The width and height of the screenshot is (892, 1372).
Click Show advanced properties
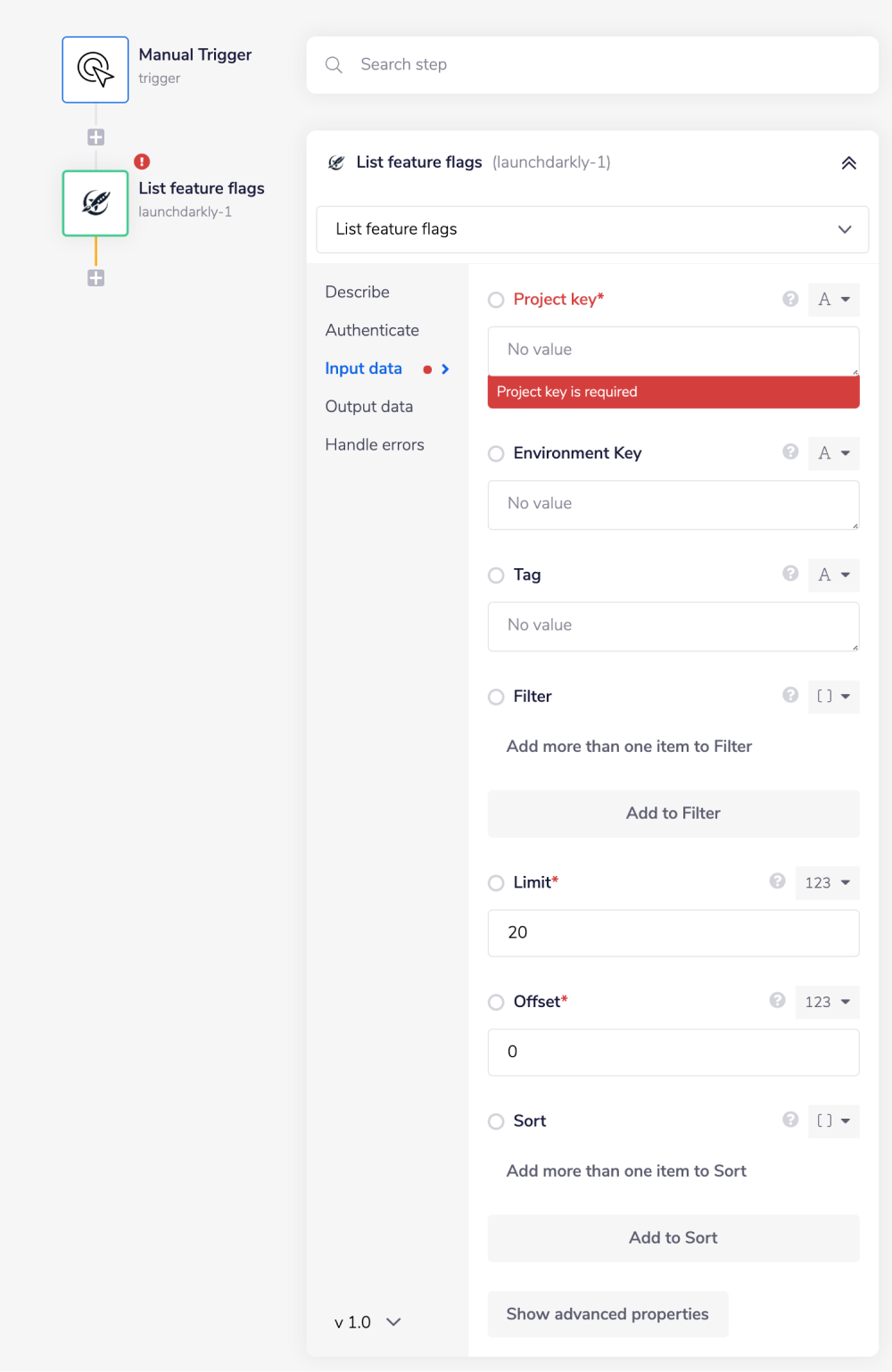click(607, 1313)
